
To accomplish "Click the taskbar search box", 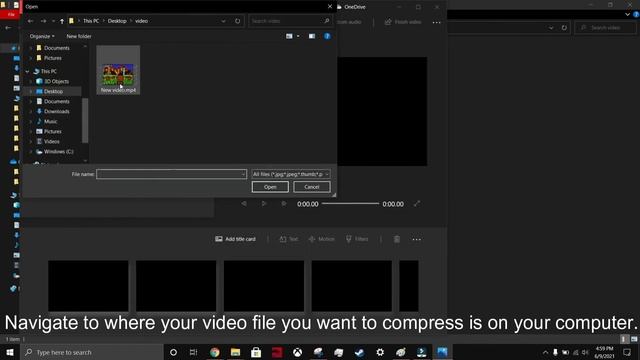I will click(91, 352).
